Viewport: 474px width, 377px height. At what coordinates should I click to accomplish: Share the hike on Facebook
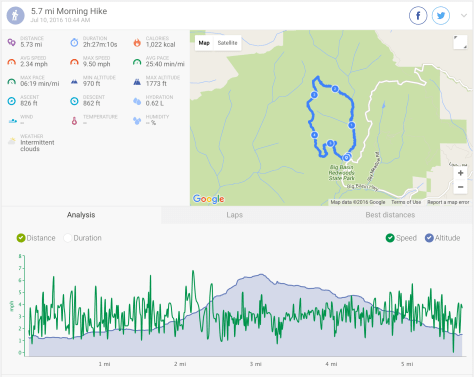point(418,15)
